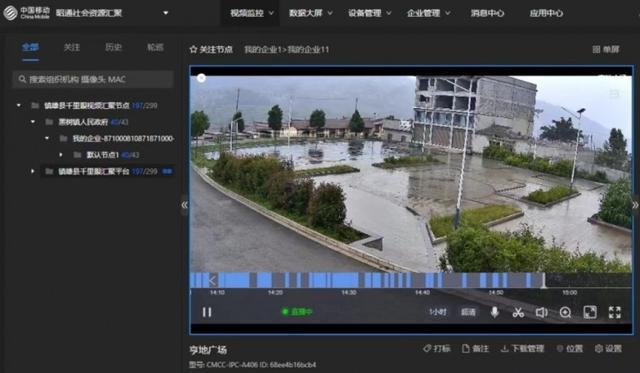
Task: Open the 设置 gear settings
Action: [608, 349]
